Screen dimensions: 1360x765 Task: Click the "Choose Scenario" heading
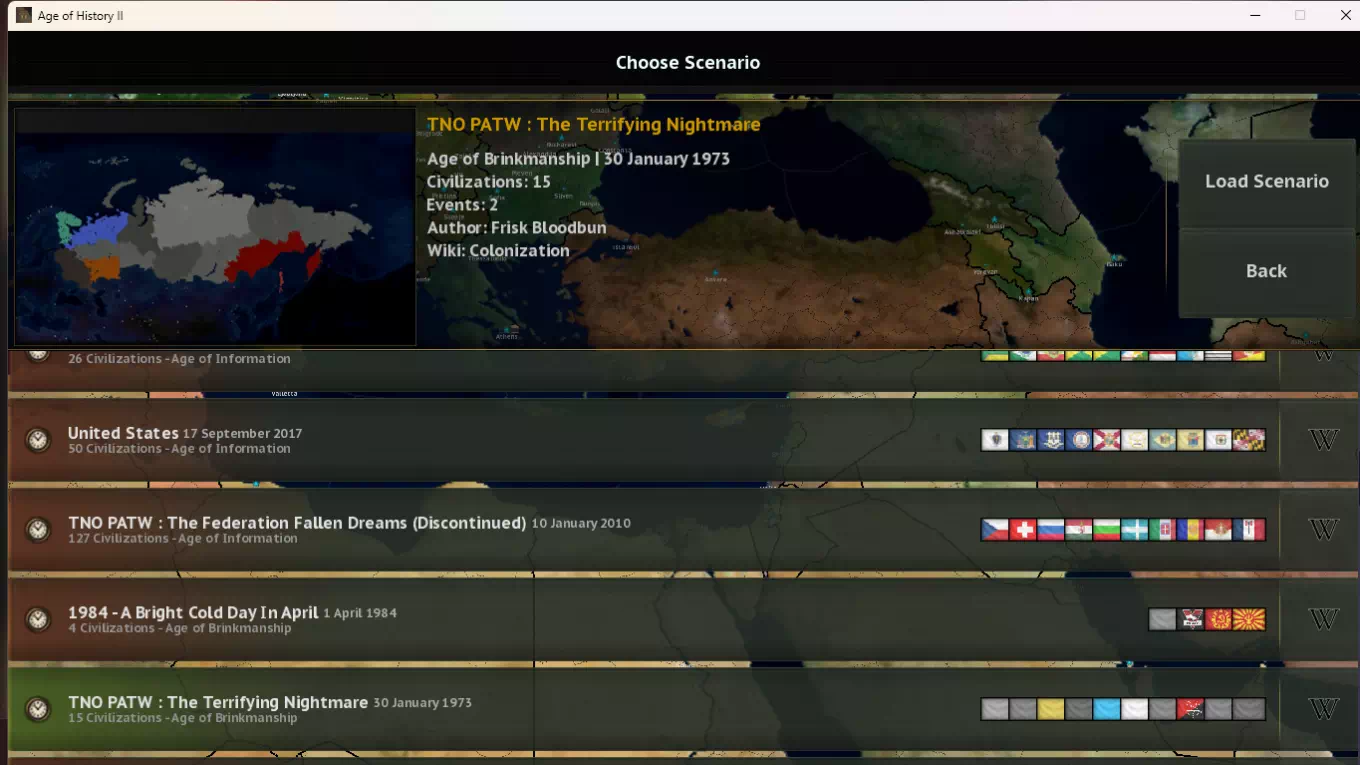[x=688, y=62]
